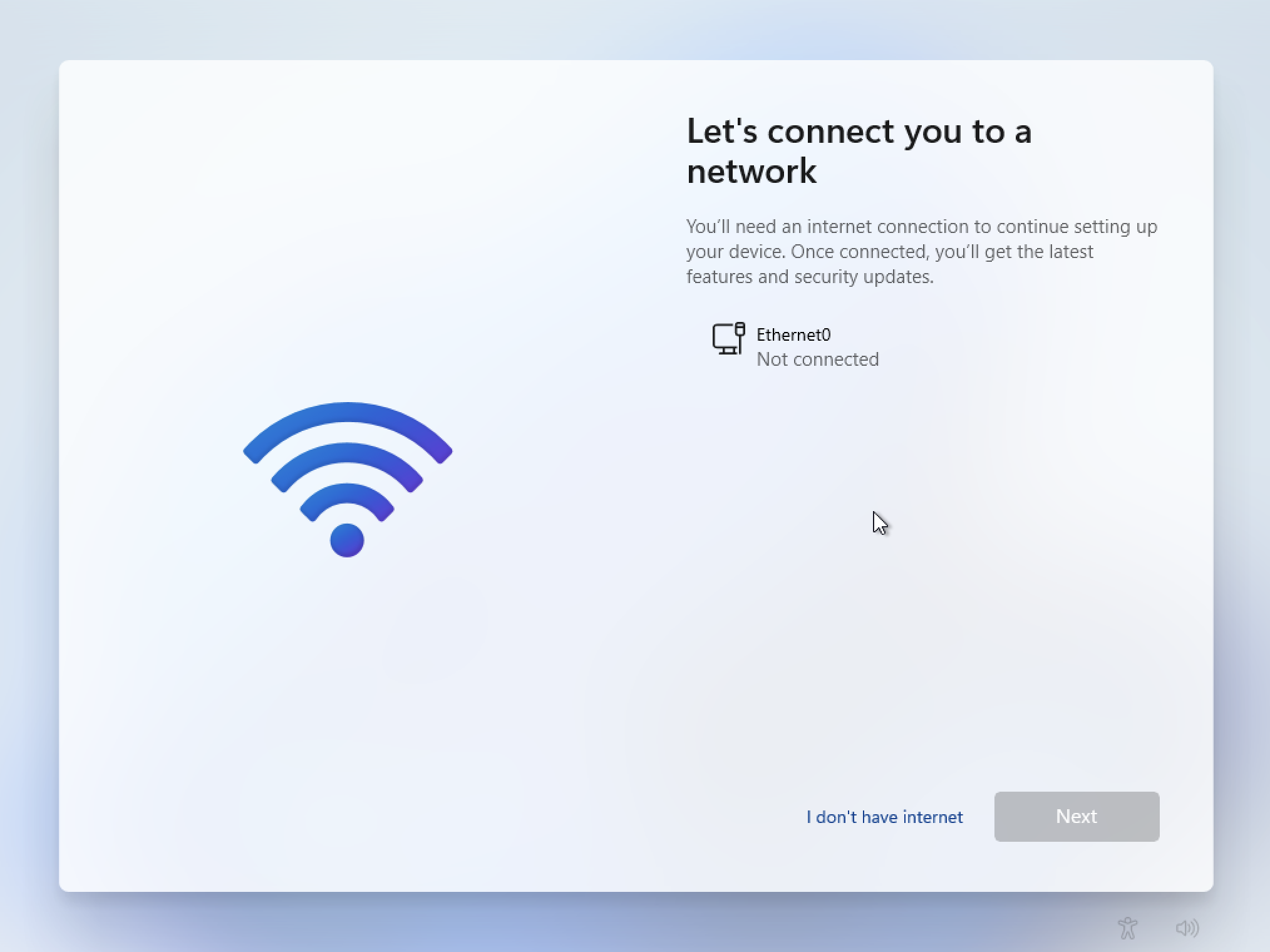Click the volume speaker icon
The width and height of the screenshot is (1270, 952).
(1187, 928)
